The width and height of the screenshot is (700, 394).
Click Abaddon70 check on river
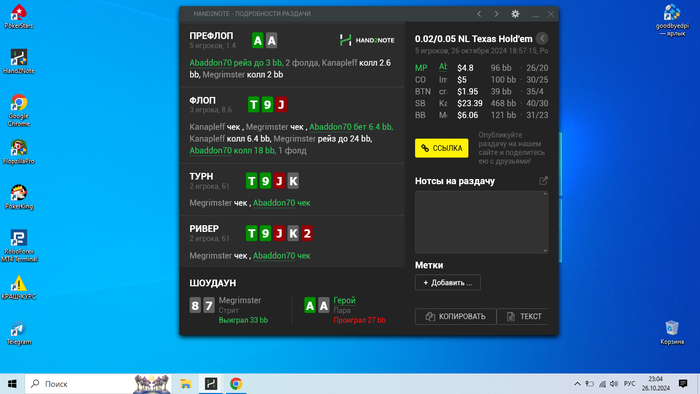click(x=282, y=256)
